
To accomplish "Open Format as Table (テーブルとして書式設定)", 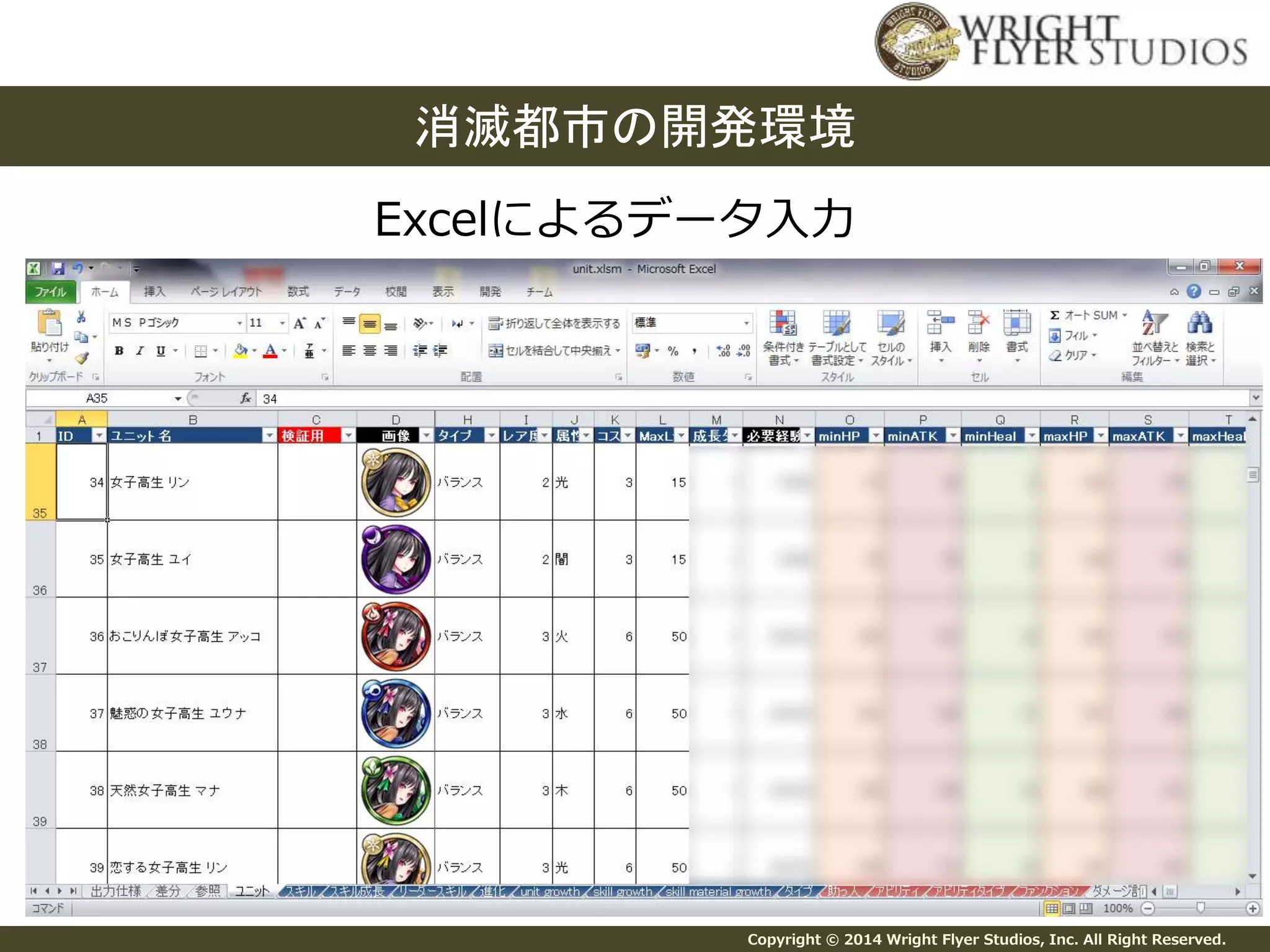I will point(837,338).
